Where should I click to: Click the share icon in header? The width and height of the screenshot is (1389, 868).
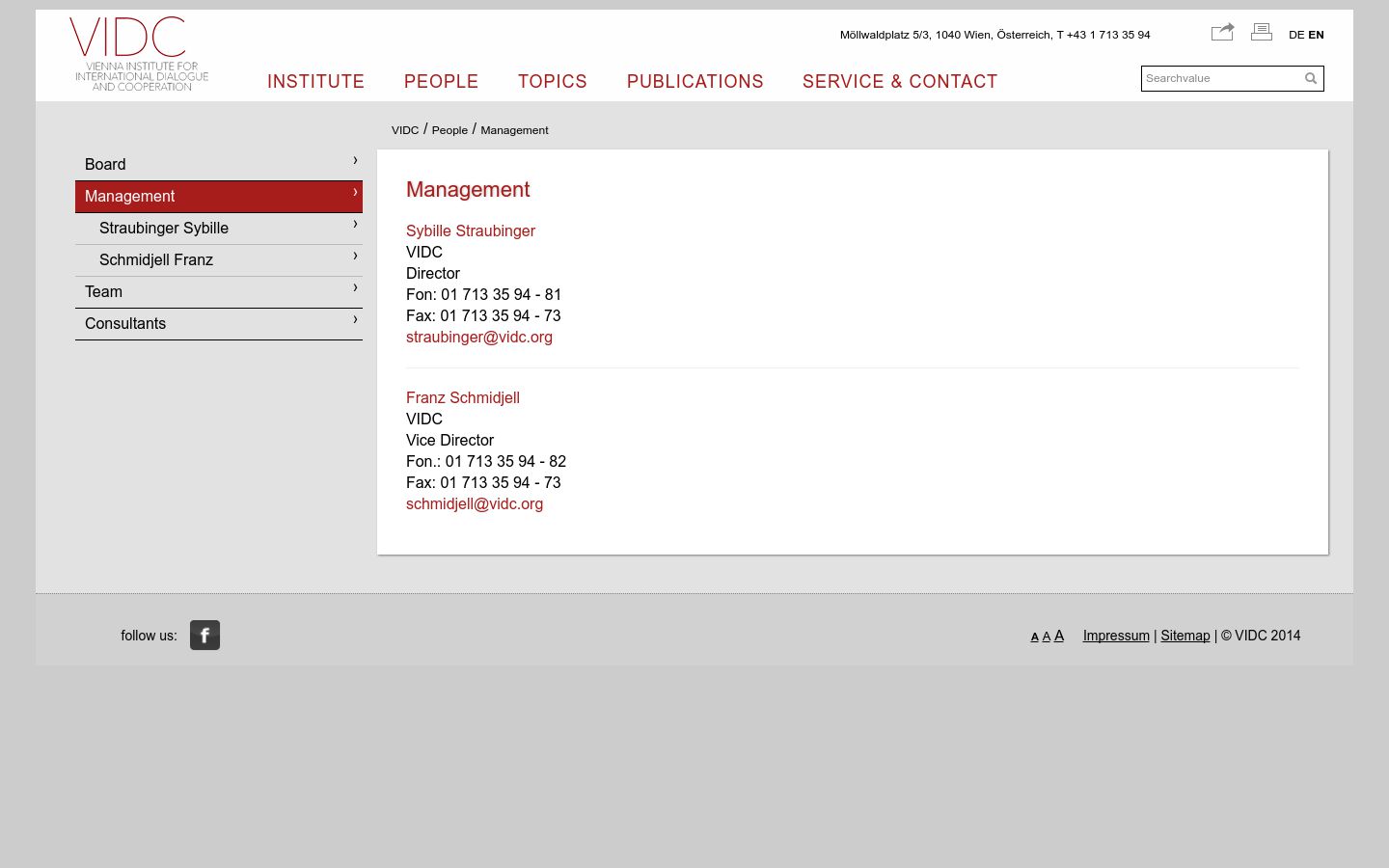tap(1222, 32)
